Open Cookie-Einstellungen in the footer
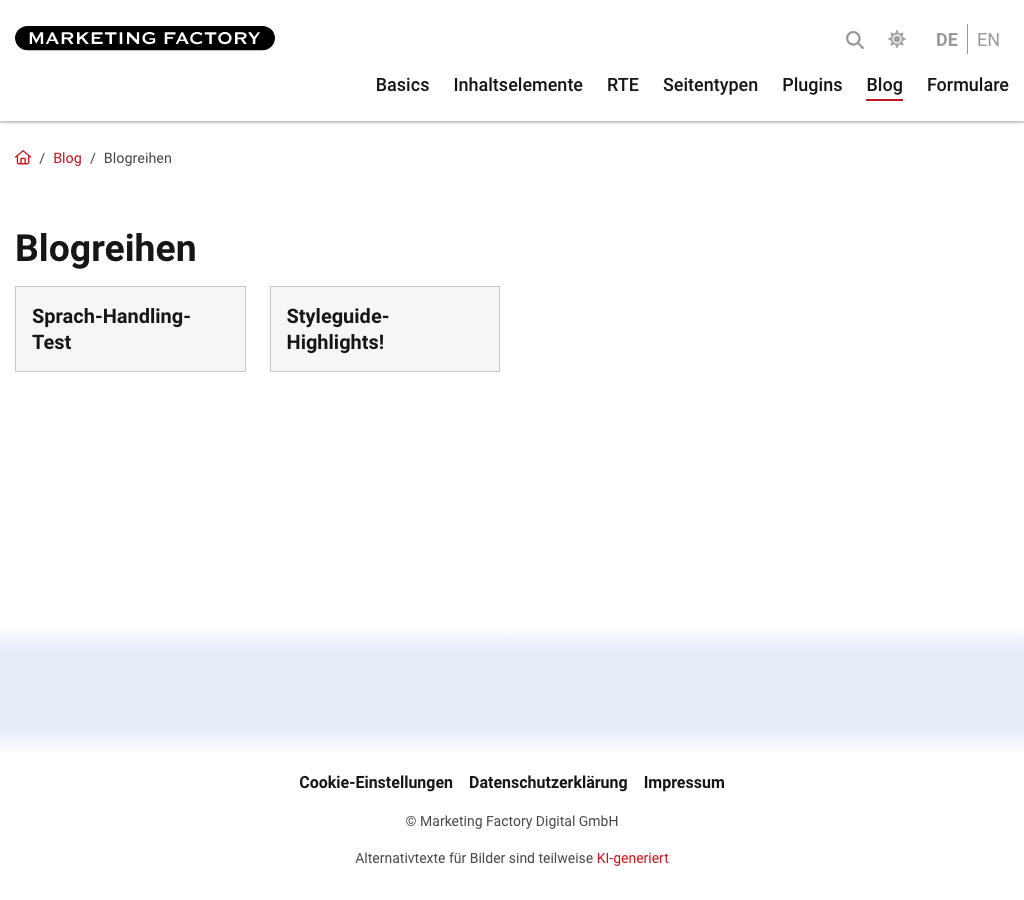This screenshot has height=900, width=1024. 376,782
